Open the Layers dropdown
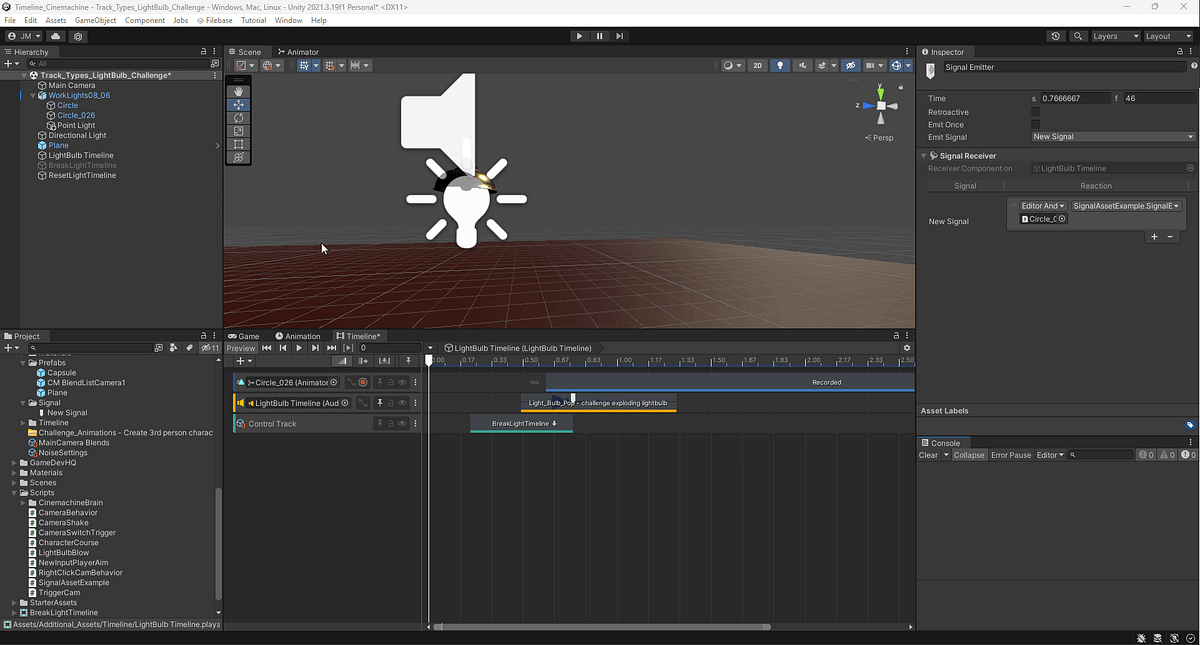The image size is (1200, 645). (1115, 36)
